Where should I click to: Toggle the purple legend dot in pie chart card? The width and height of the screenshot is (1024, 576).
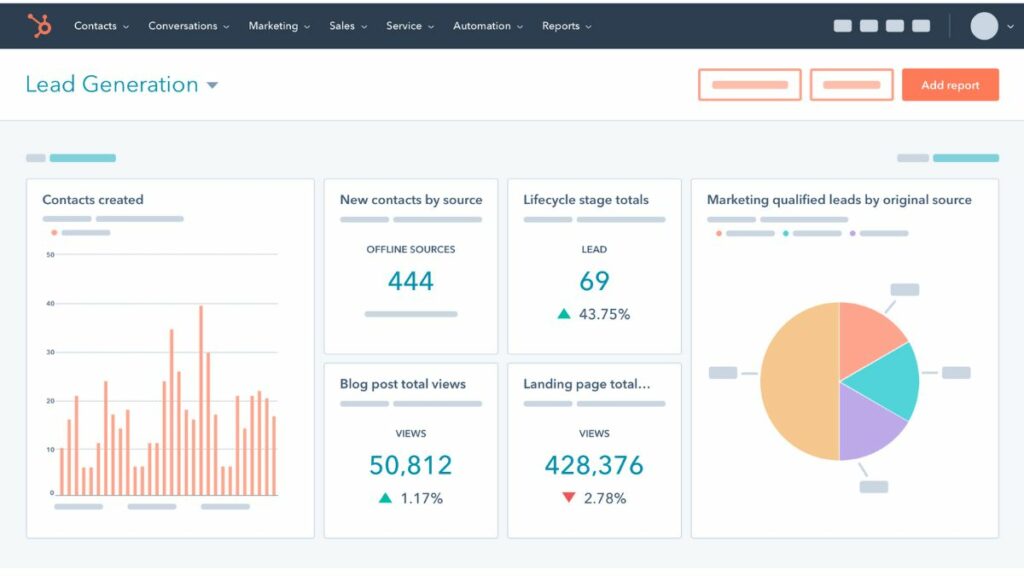(852, 233)
